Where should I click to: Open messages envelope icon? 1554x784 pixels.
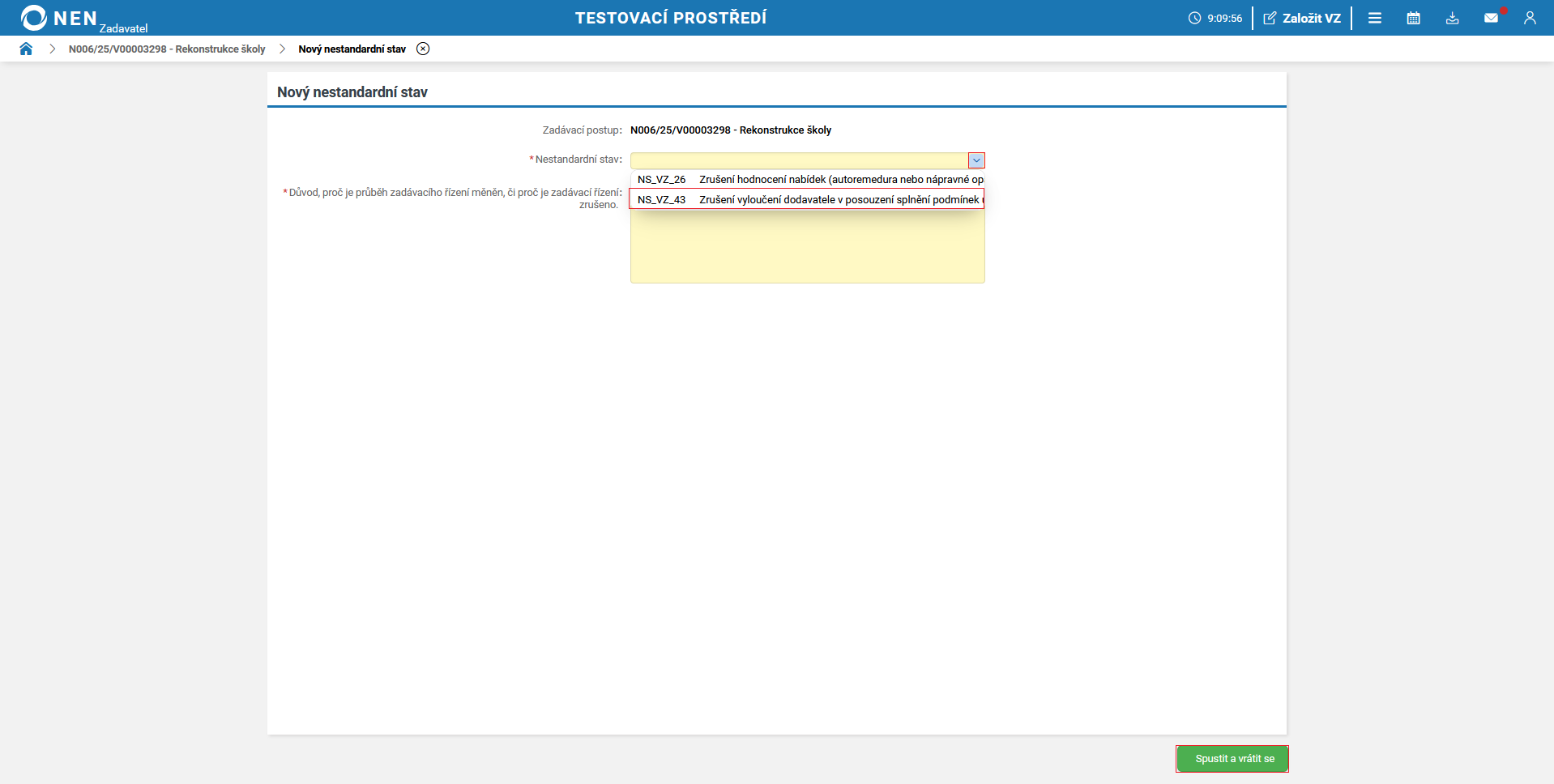(1491, 18)
